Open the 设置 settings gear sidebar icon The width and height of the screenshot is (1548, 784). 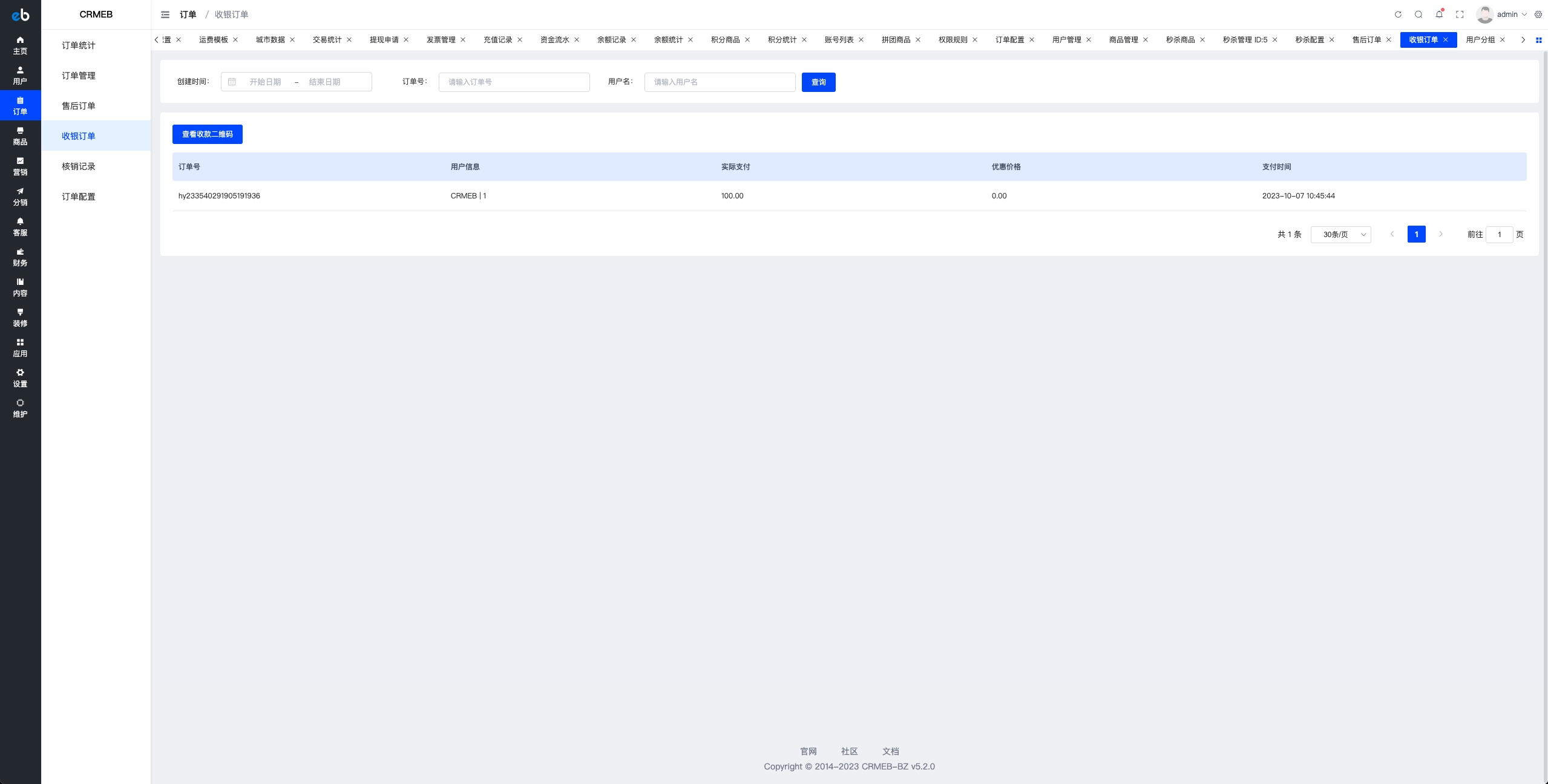click(20, 378)
